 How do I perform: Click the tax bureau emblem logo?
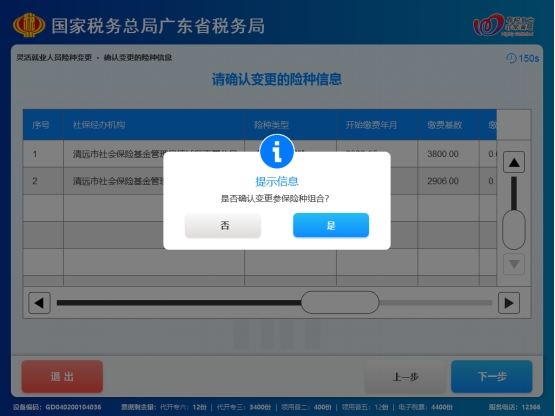[29, 25]
